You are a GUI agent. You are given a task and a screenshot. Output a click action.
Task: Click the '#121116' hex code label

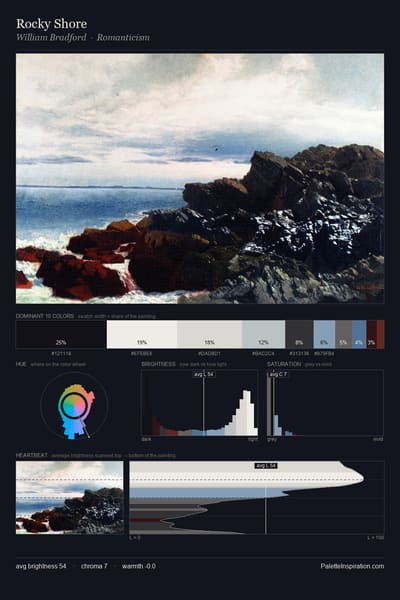point(61,354)
